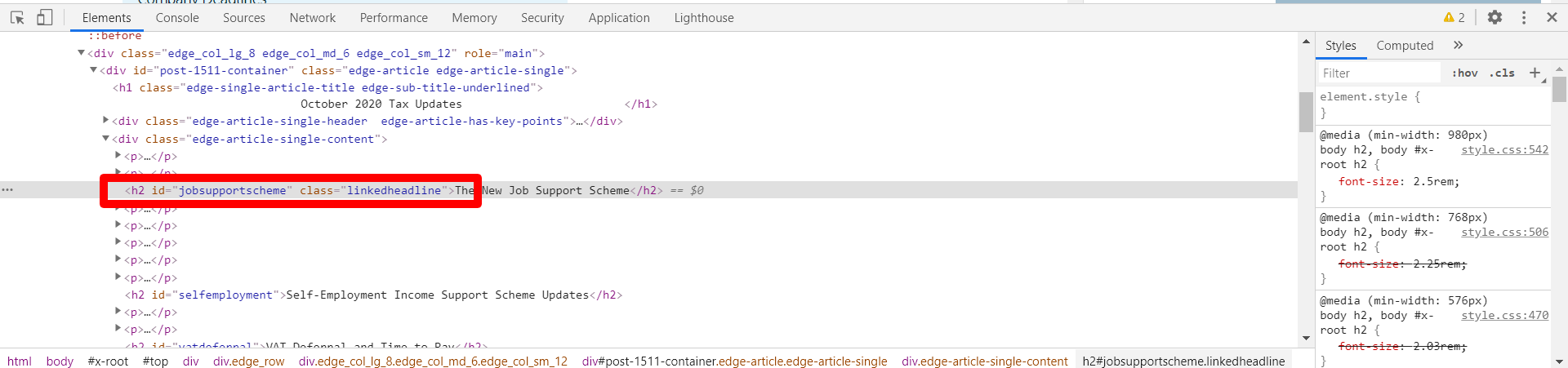Open the Memory tab
1568x368 pixels.
[474, 17]
